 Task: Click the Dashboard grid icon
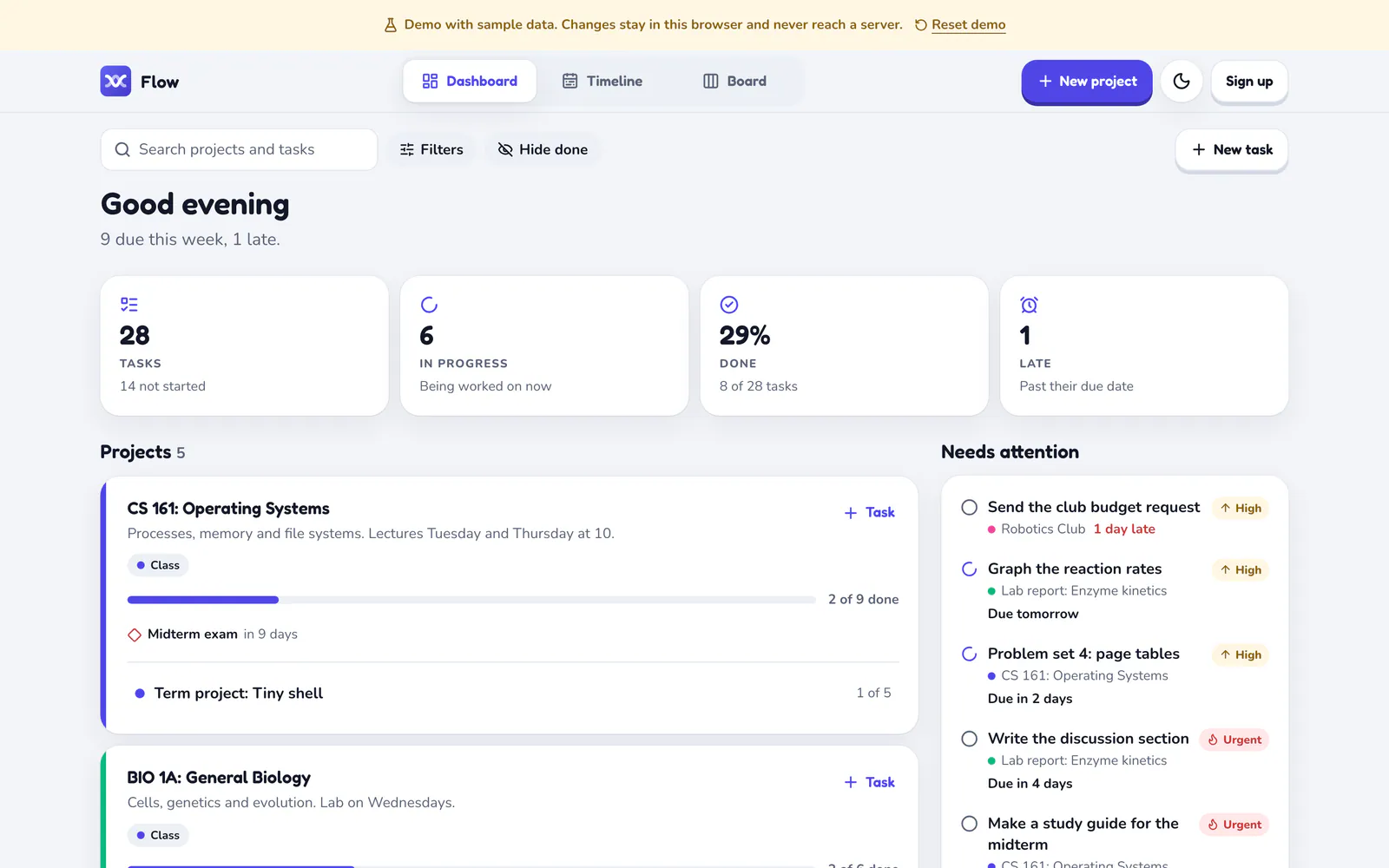coord(430,81)
